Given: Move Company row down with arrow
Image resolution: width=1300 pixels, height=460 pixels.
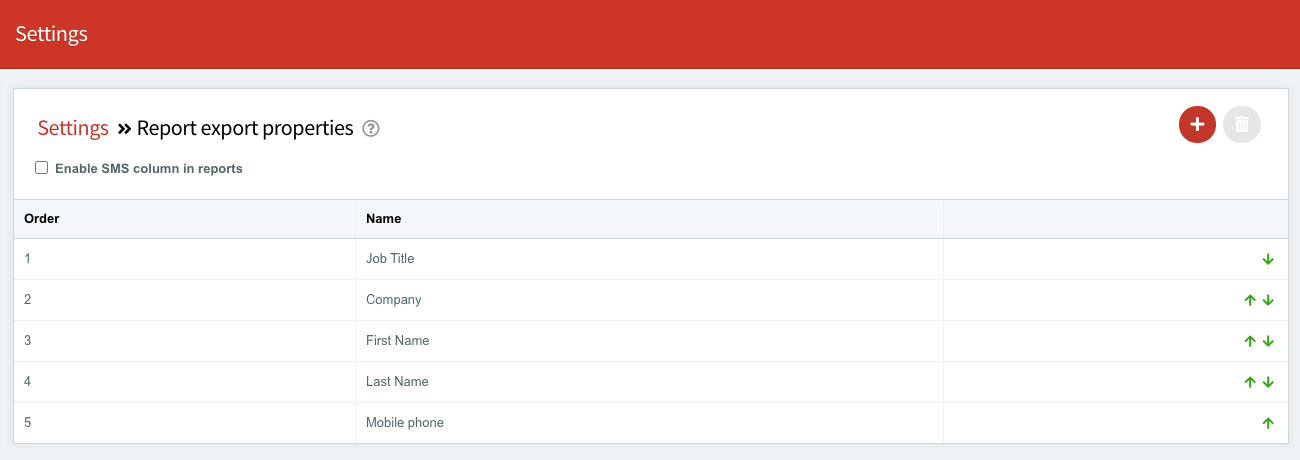Looking at the screenshot, I should pos(1268,300).
